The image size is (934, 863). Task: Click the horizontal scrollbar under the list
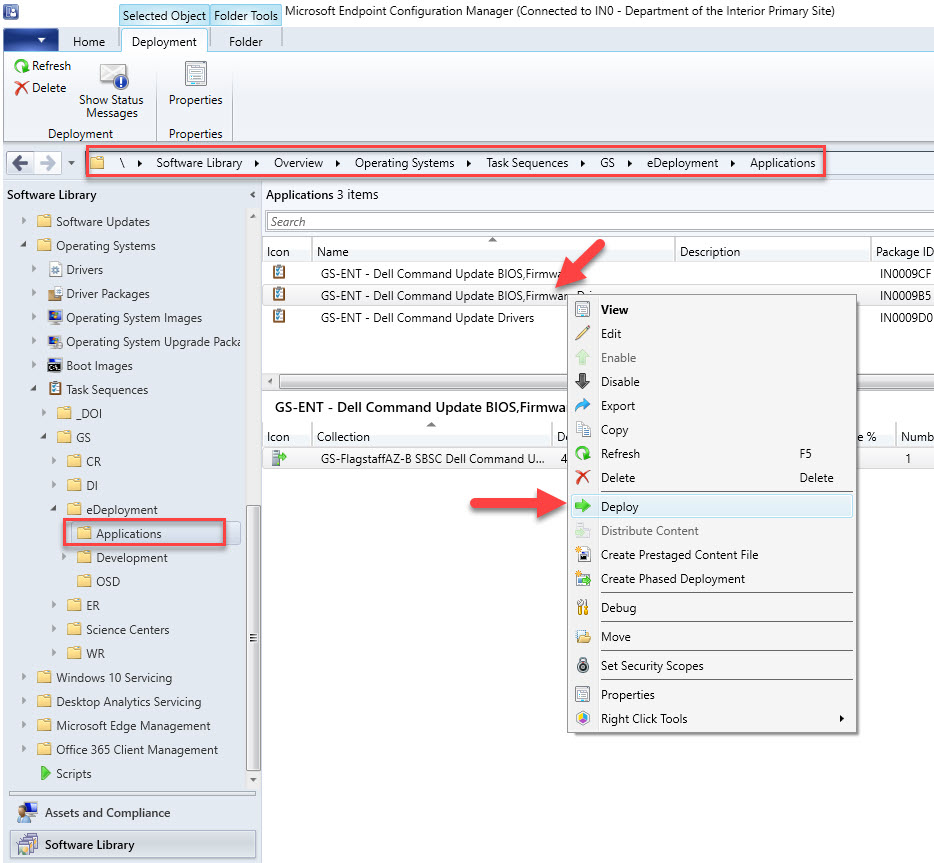click(x=423, y=381)
